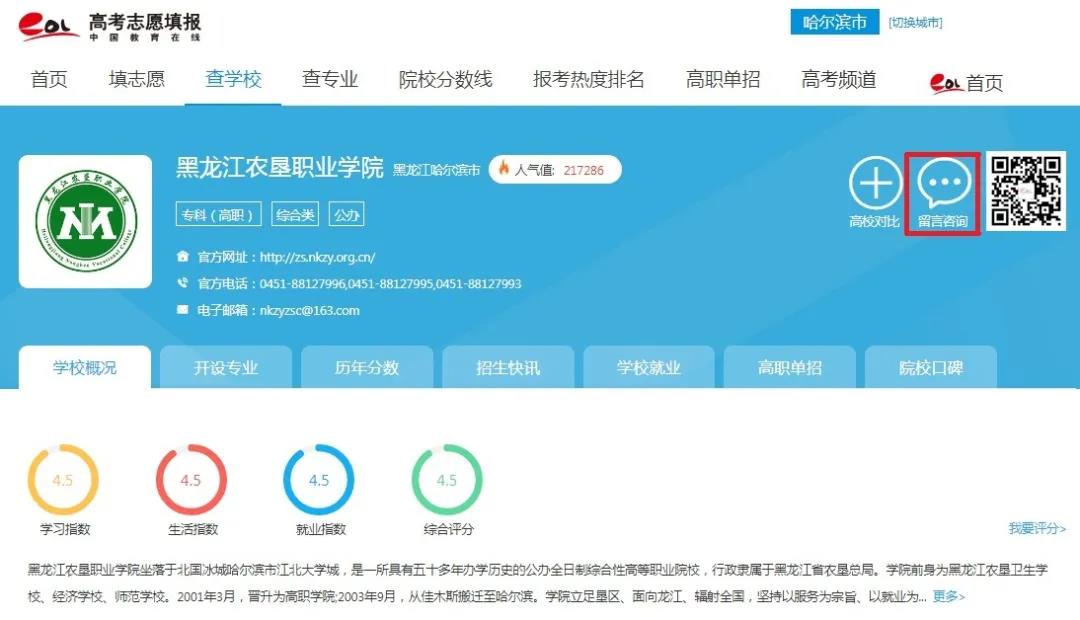Go to 首页 in the navigation bar
Screen dimensions: 1080x620
[x=49, y=79]
